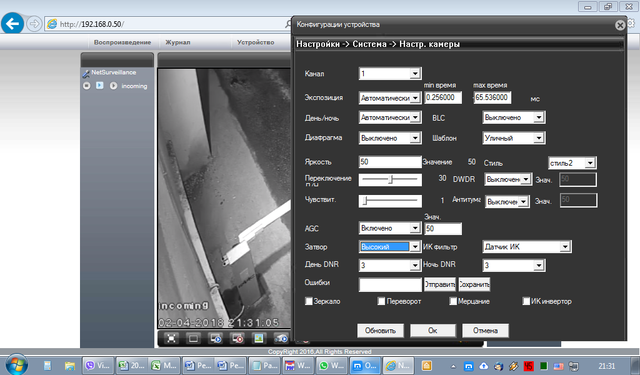
Task: Open the Журнал menu tab
Action: click(x=178, y=42)
